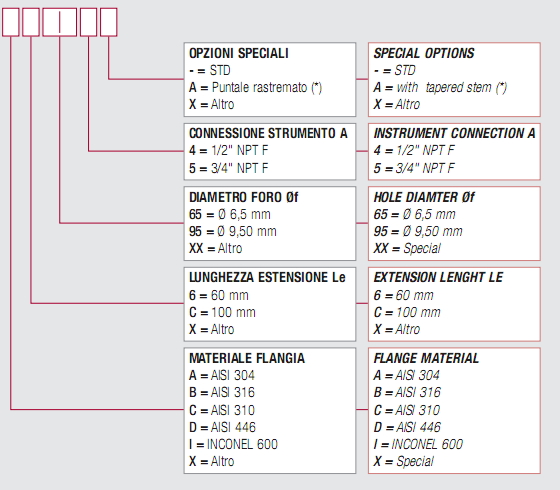Click the fifth code box for special options
Viewport: 560px width, 490px height.
tap(109, 22)
